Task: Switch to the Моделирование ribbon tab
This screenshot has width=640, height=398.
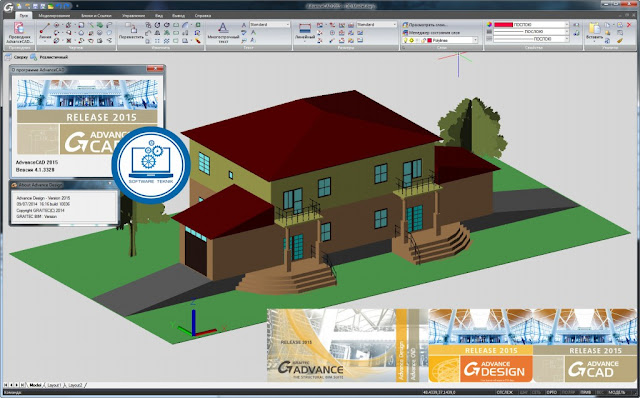Action: point(54,16)
